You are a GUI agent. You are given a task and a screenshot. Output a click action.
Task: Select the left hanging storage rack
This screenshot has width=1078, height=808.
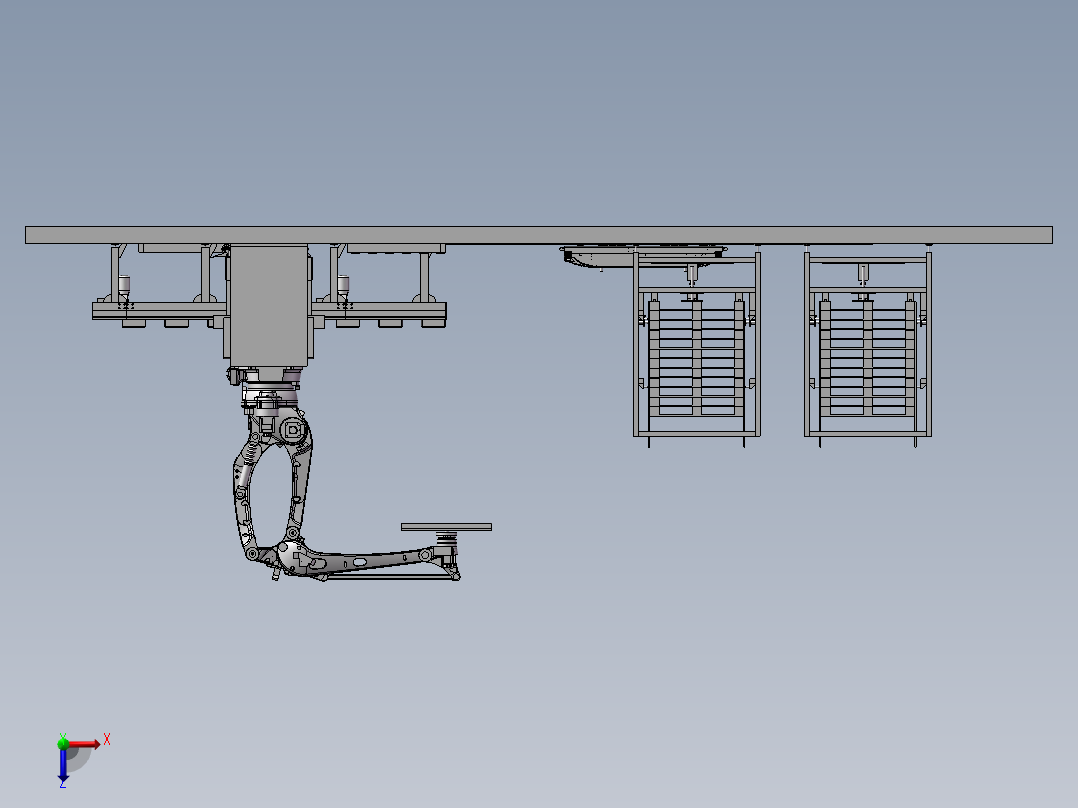click(696, 345)
